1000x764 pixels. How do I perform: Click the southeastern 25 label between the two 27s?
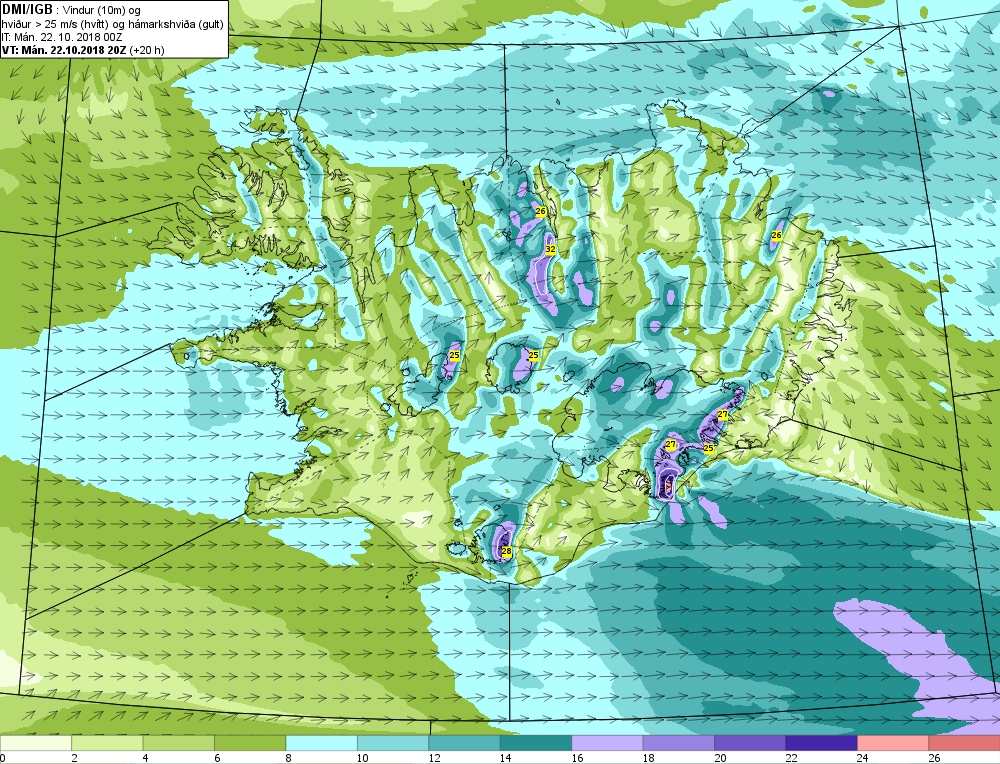709,448
